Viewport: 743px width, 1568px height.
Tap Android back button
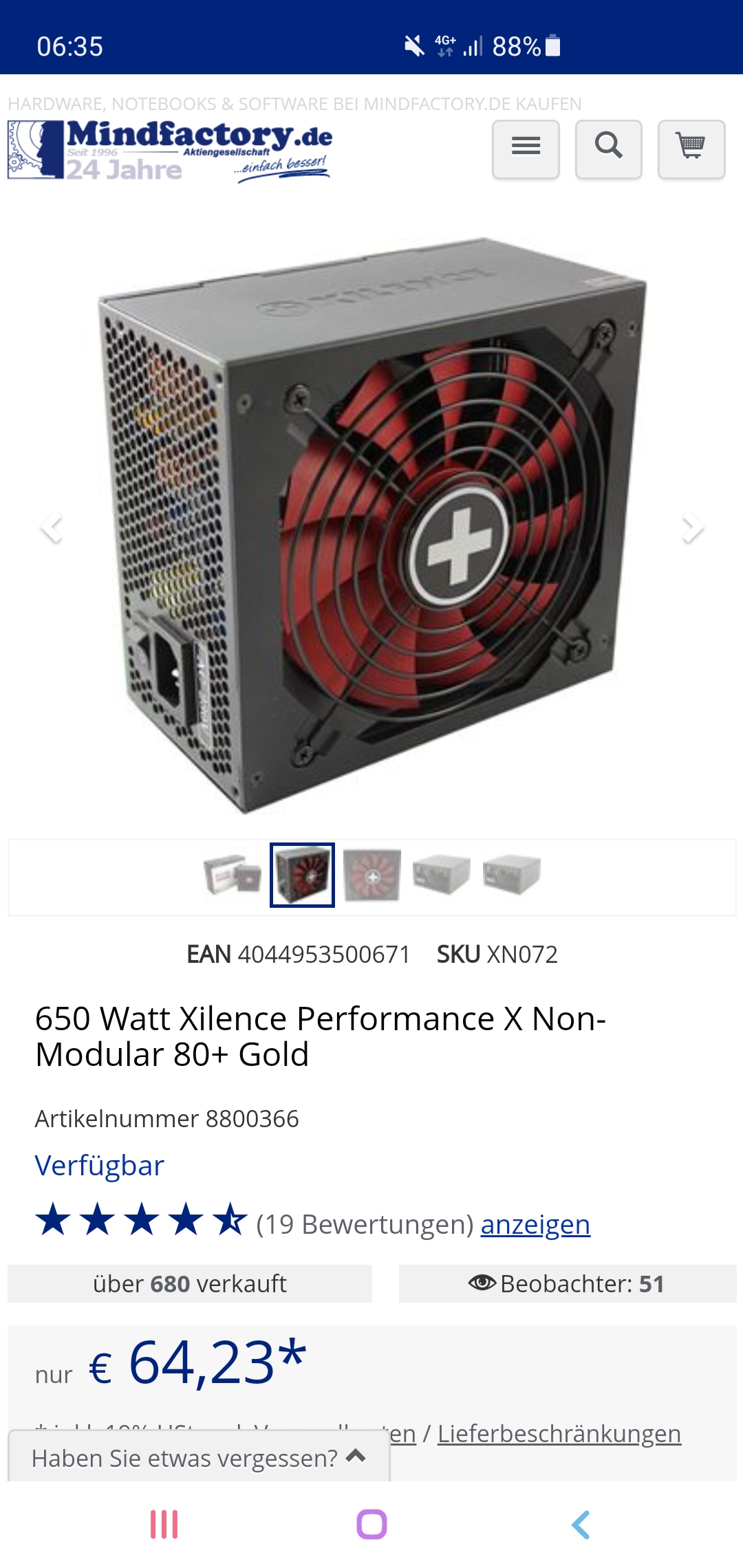pyautogui.click(x=580, y=1524)
